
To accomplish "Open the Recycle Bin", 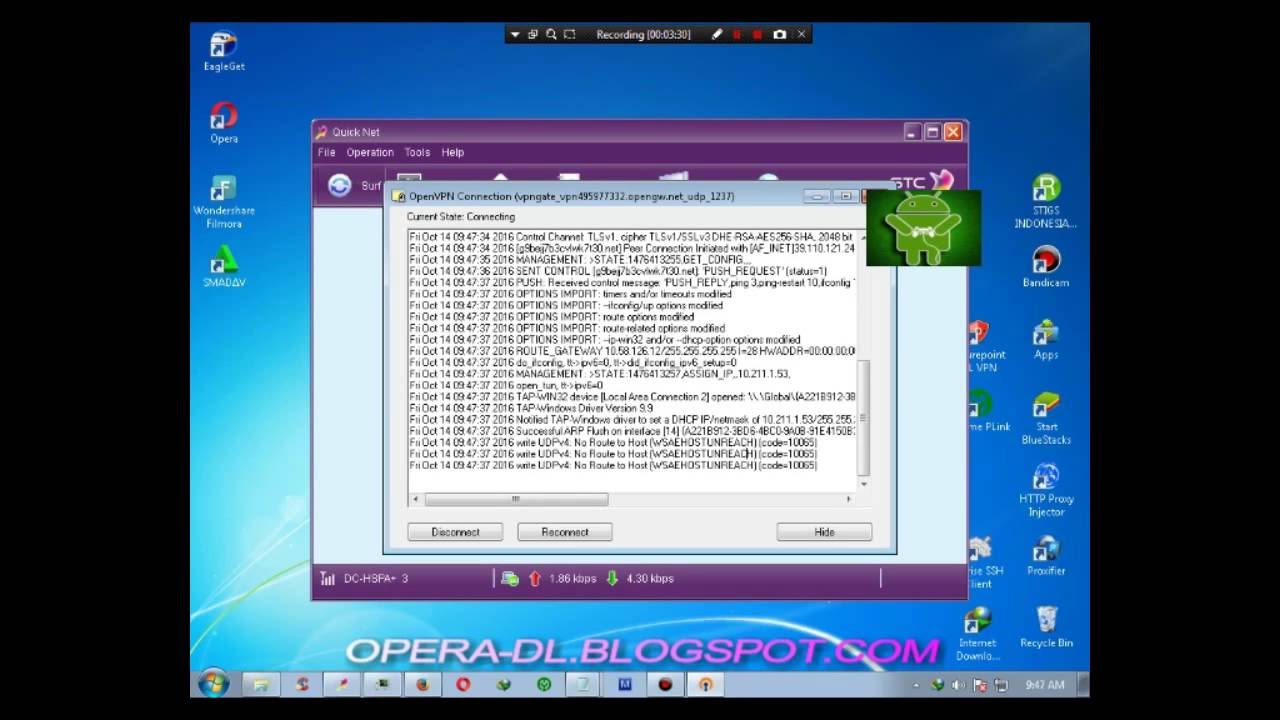I will 1046,628.
